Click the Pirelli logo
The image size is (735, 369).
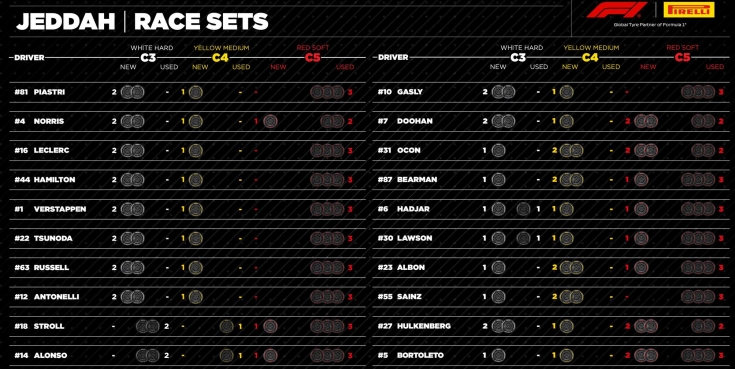coord(689,10)
